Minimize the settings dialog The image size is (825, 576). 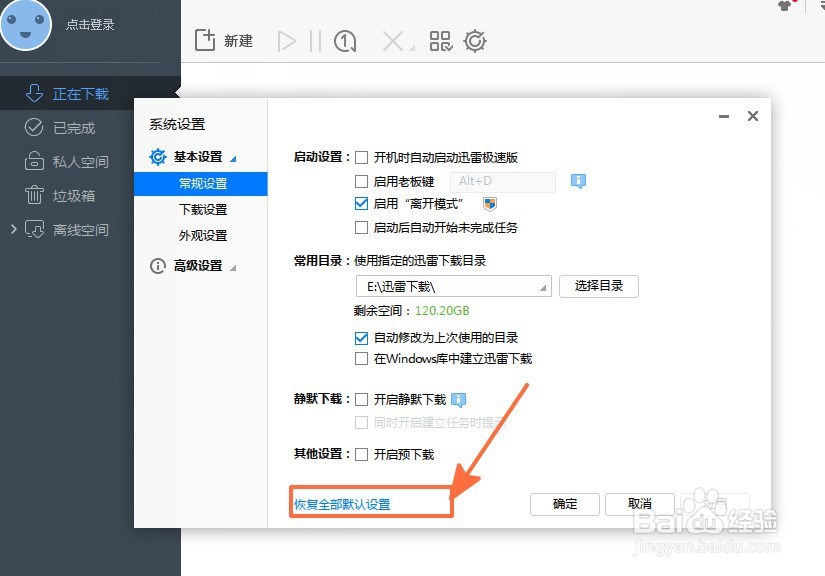pos(724,116)
